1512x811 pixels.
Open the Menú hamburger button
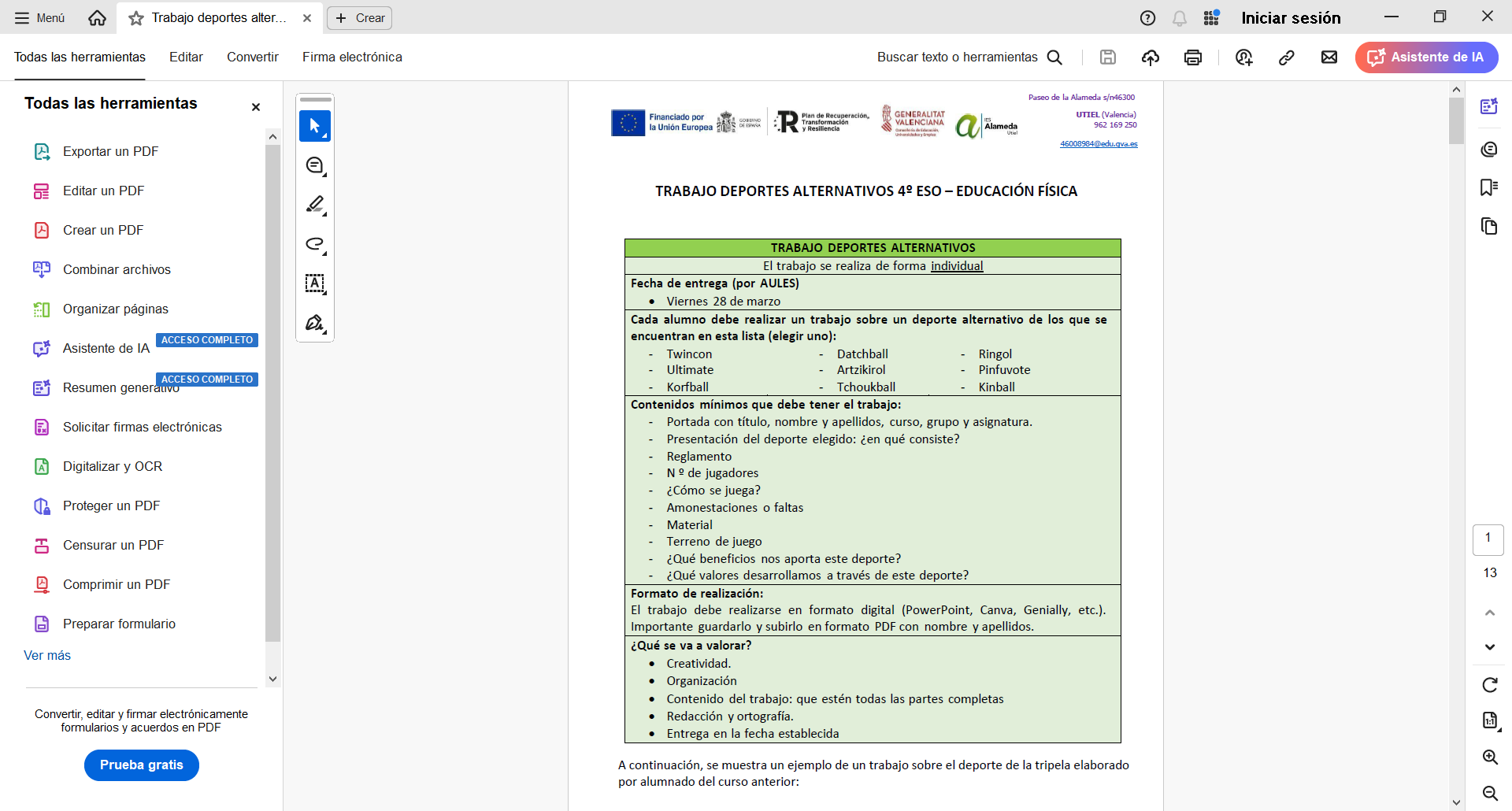pos(39,17)
